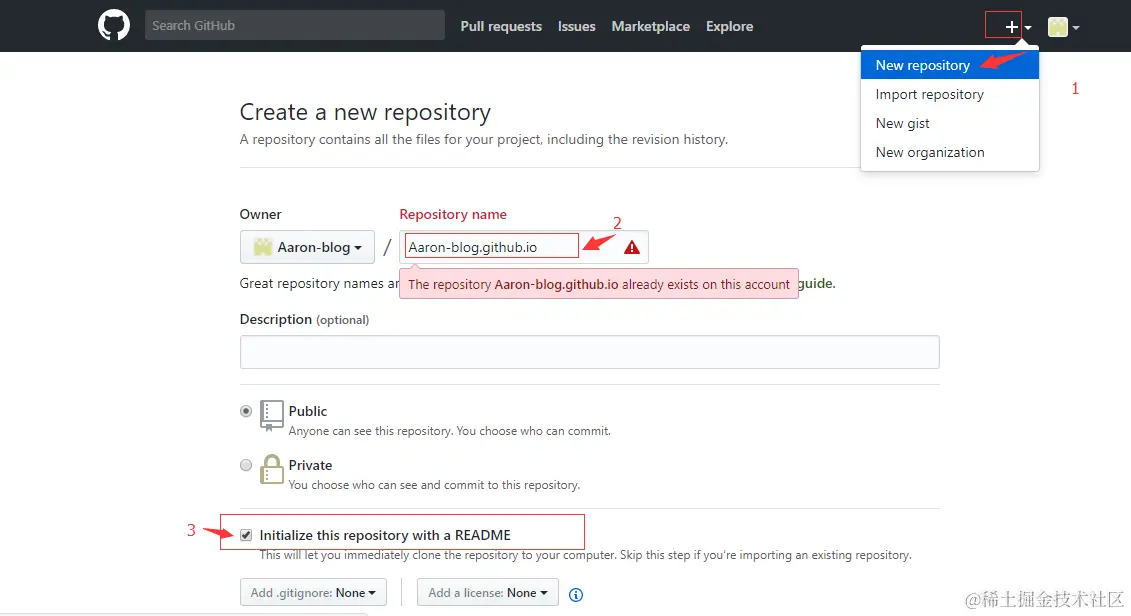Click the already exists error message
1131x616 pixels.
click(x=599, y=284)
